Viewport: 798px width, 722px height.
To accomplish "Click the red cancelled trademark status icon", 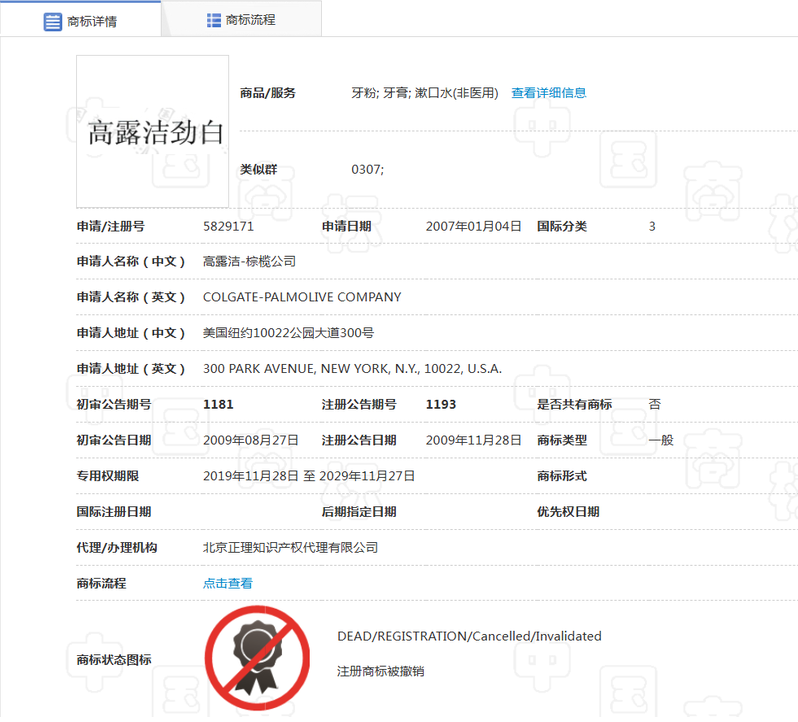I will point(257,658).
